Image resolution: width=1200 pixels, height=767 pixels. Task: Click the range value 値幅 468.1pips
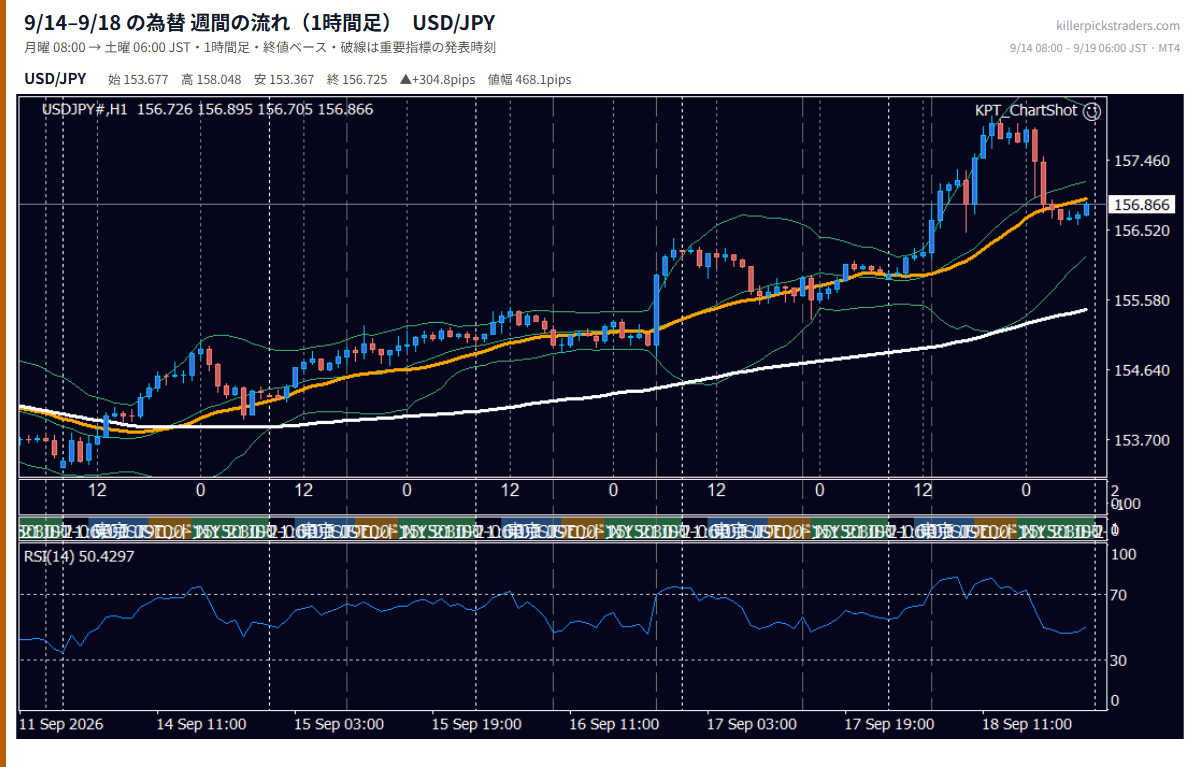[529, 80]
